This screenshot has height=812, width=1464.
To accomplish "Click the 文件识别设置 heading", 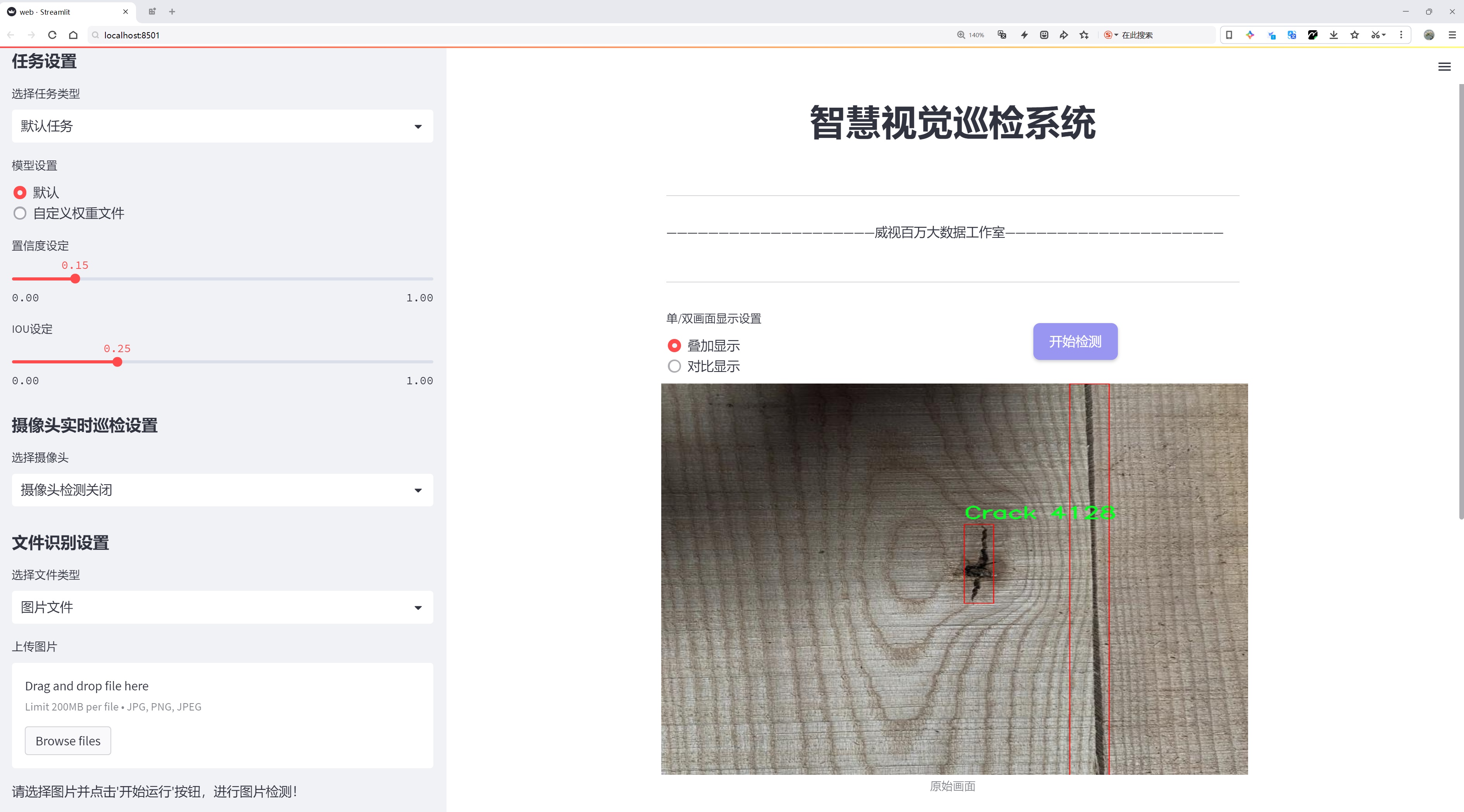I will click(60, 543).
